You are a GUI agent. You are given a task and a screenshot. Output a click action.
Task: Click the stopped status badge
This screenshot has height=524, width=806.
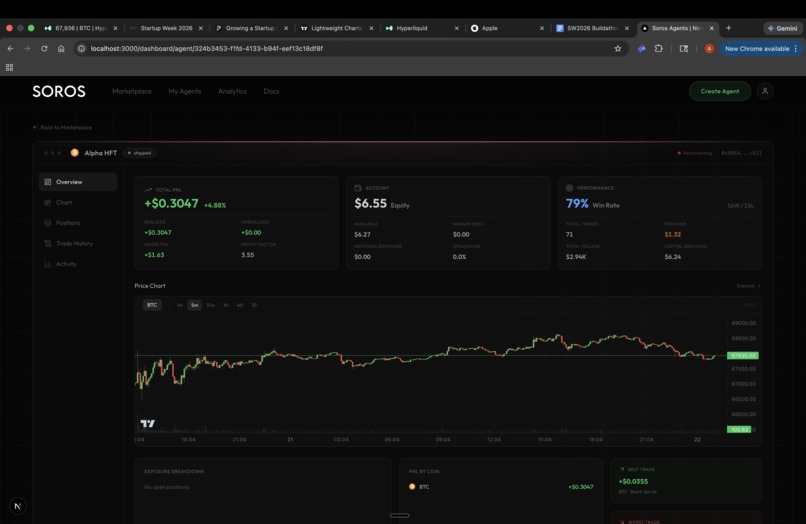click(139, 153)
